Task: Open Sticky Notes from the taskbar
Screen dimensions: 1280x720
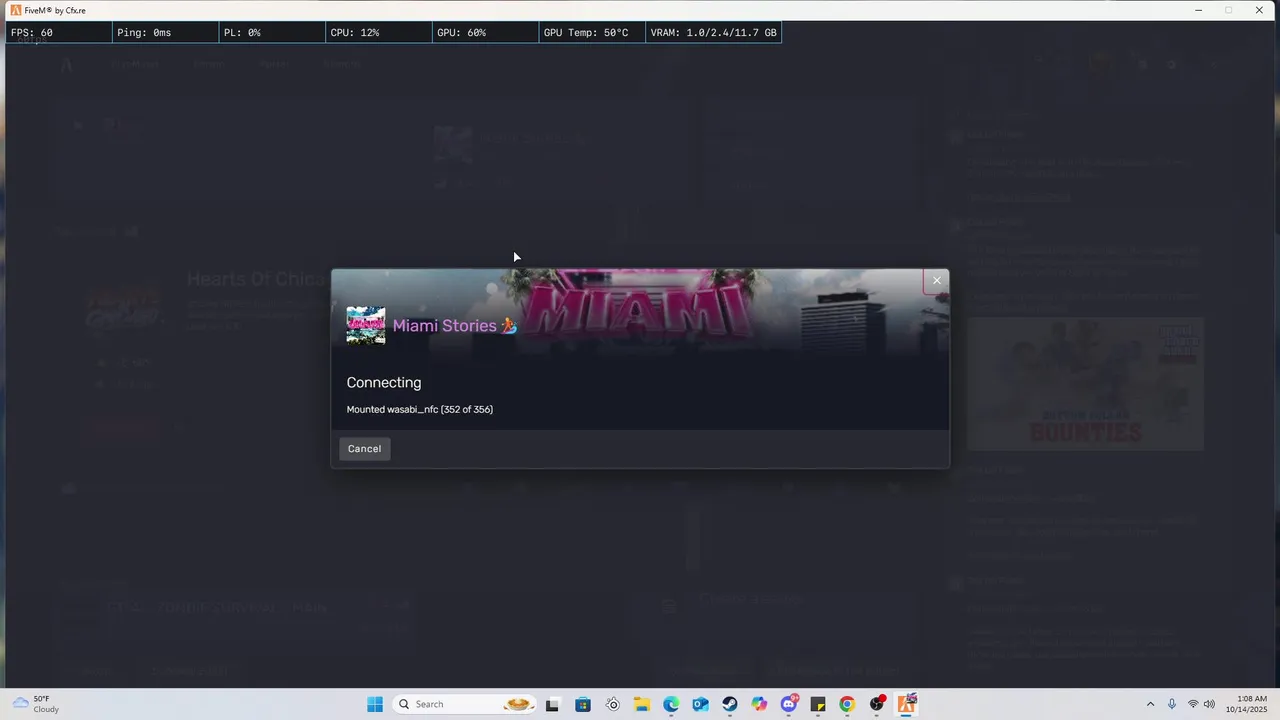Action: (x=818, y=704)
